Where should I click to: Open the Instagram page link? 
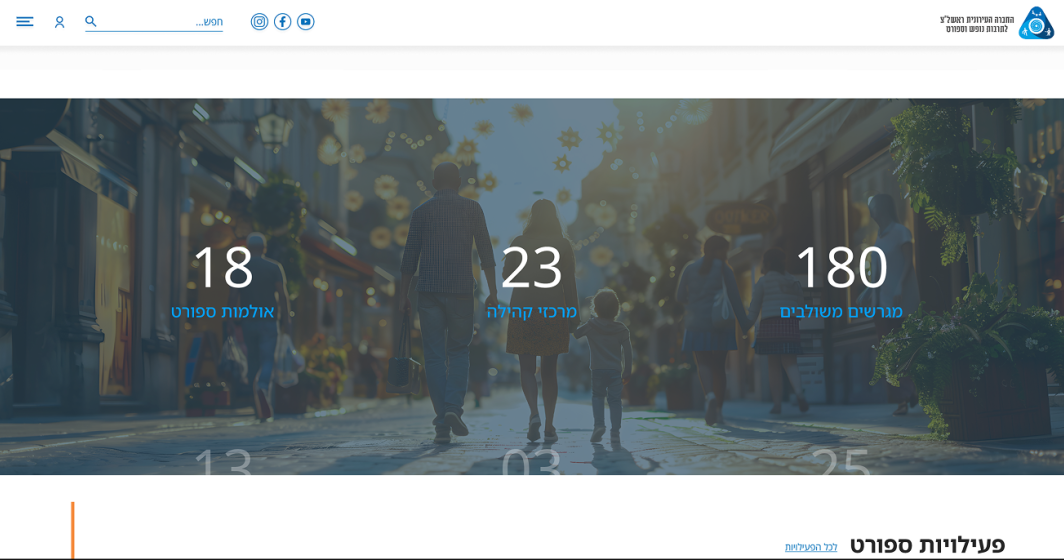(x=259, y=22)
